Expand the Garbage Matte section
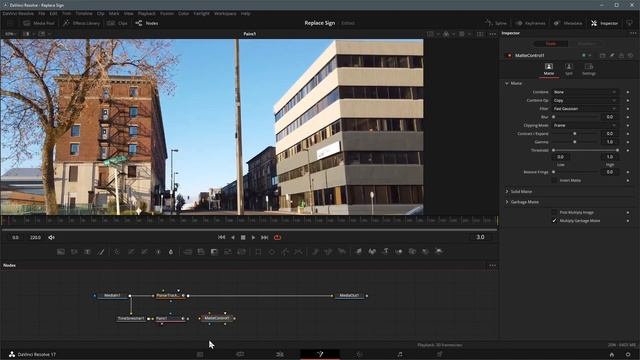The image size is (640, 360). [507, 202]
